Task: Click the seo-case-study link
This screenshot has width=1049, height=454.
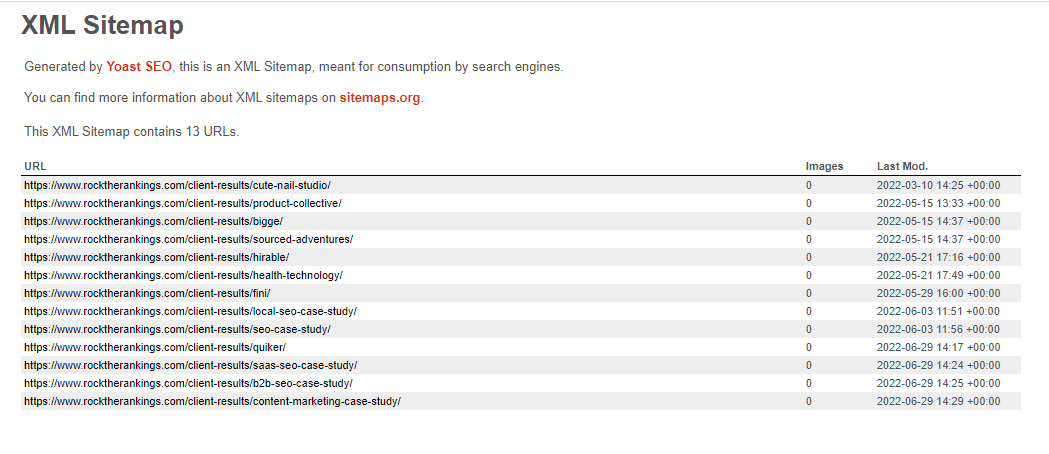Action: coord(177,329)
